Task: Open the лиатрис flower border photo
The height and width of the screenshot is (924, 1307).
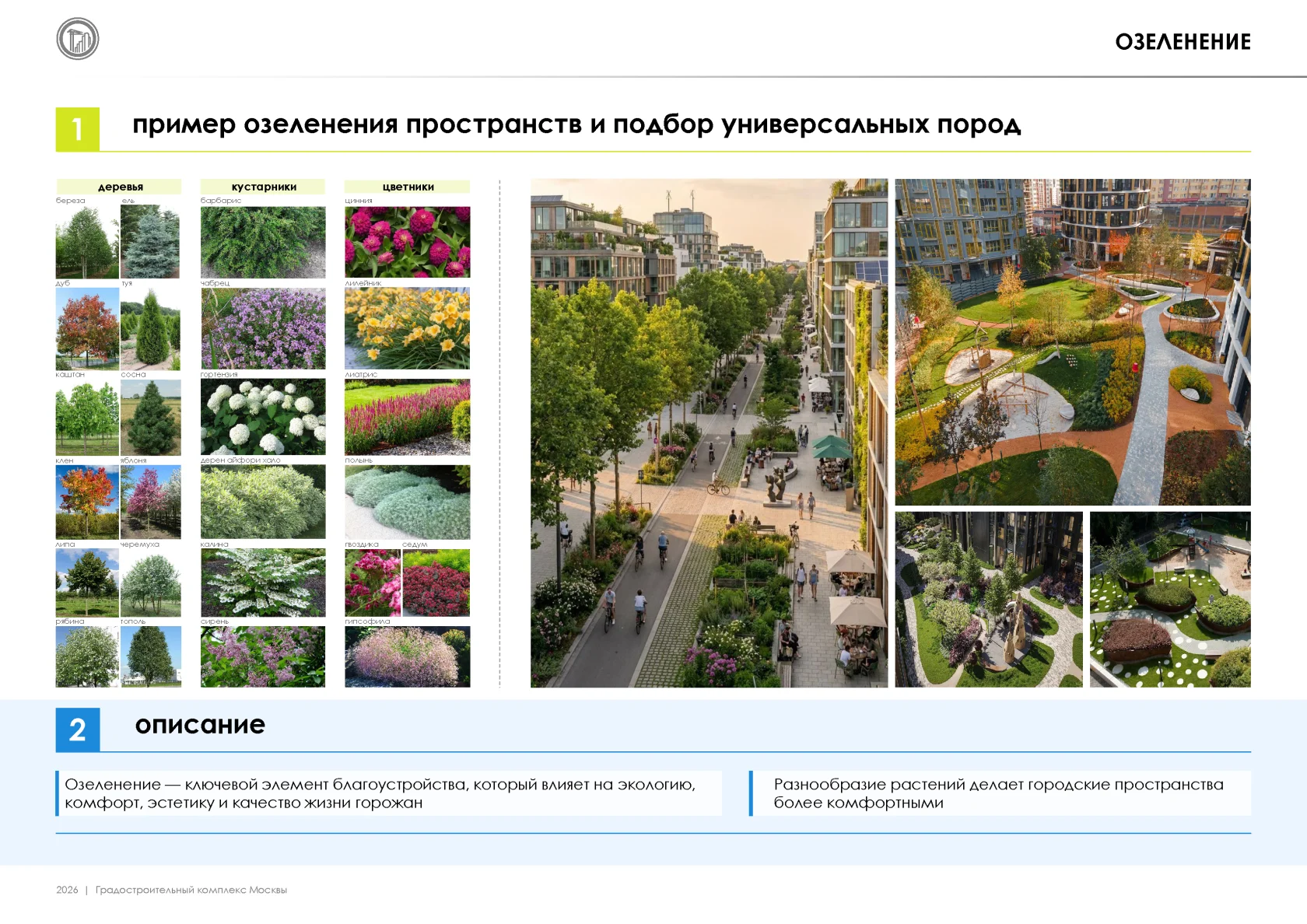Action: tap(408, 418)
